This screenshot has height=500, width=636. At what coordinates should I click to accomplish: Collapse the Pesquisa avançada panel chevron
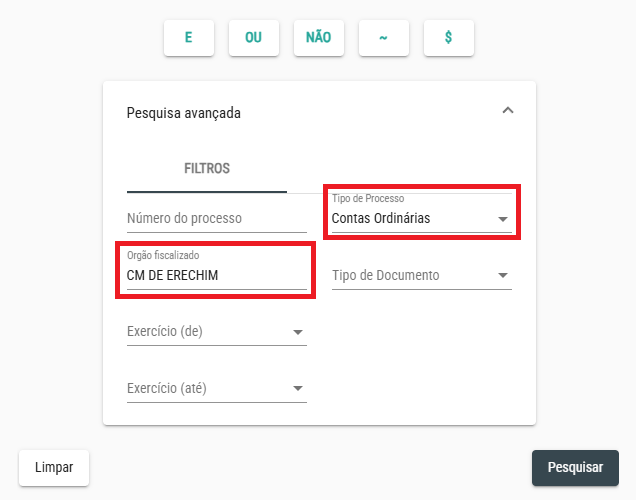click(x=508, y=110)
